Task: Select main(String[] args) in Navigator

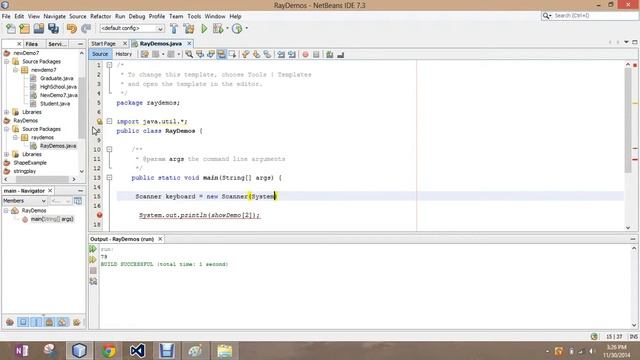Action: point(51,219)
